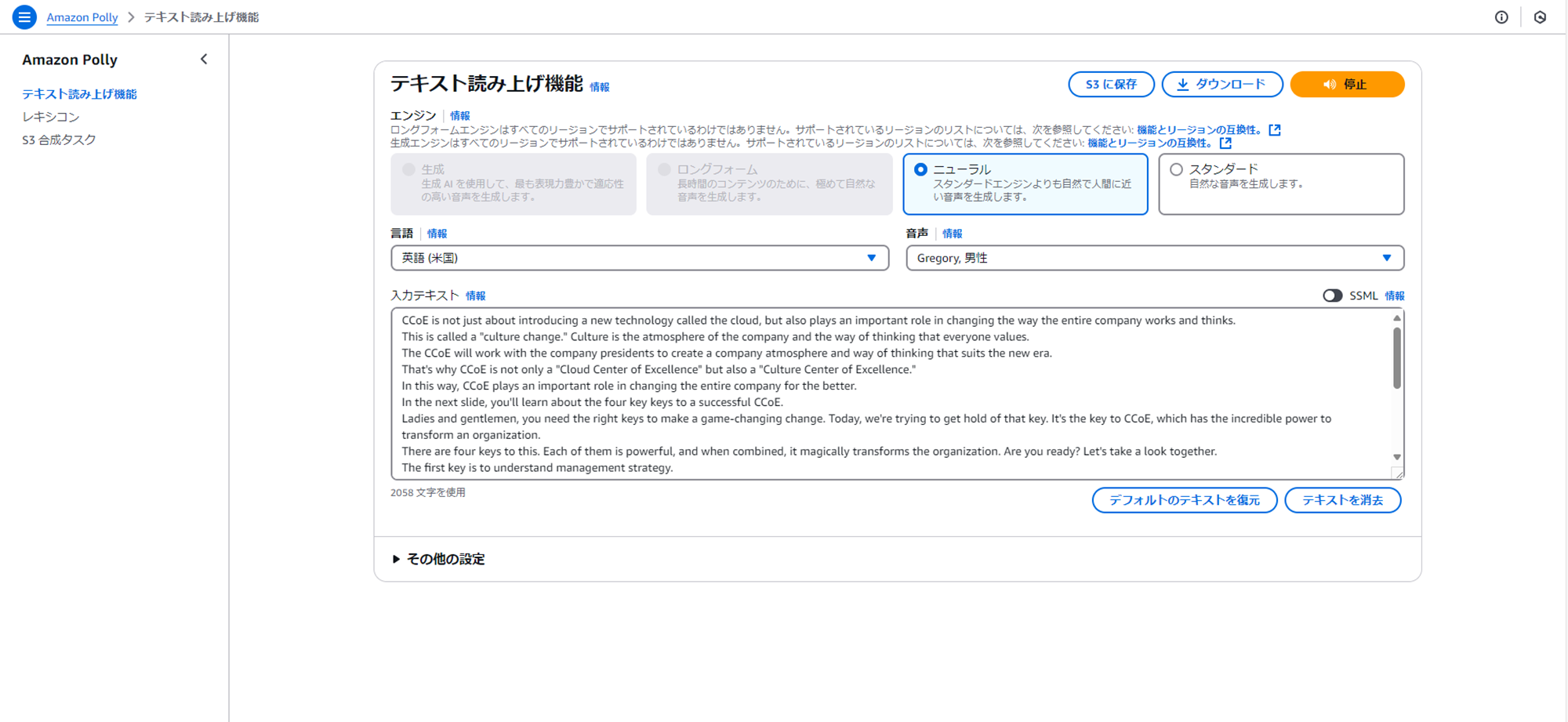Click the text box scrollbar down arrow

click(1397, 457)
